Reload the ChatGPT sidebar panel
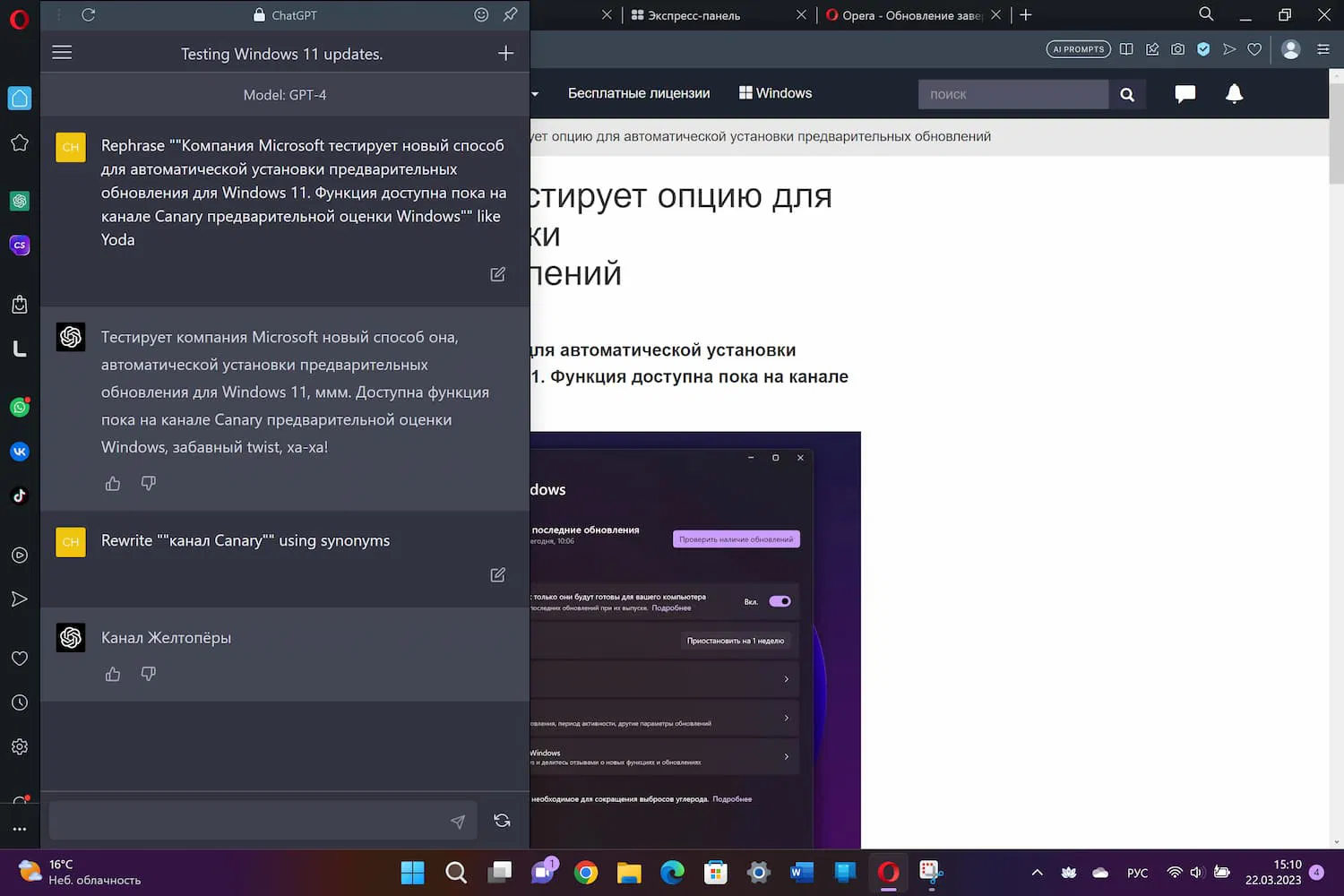The image size is (1344, 896). (x=88, y=14)
